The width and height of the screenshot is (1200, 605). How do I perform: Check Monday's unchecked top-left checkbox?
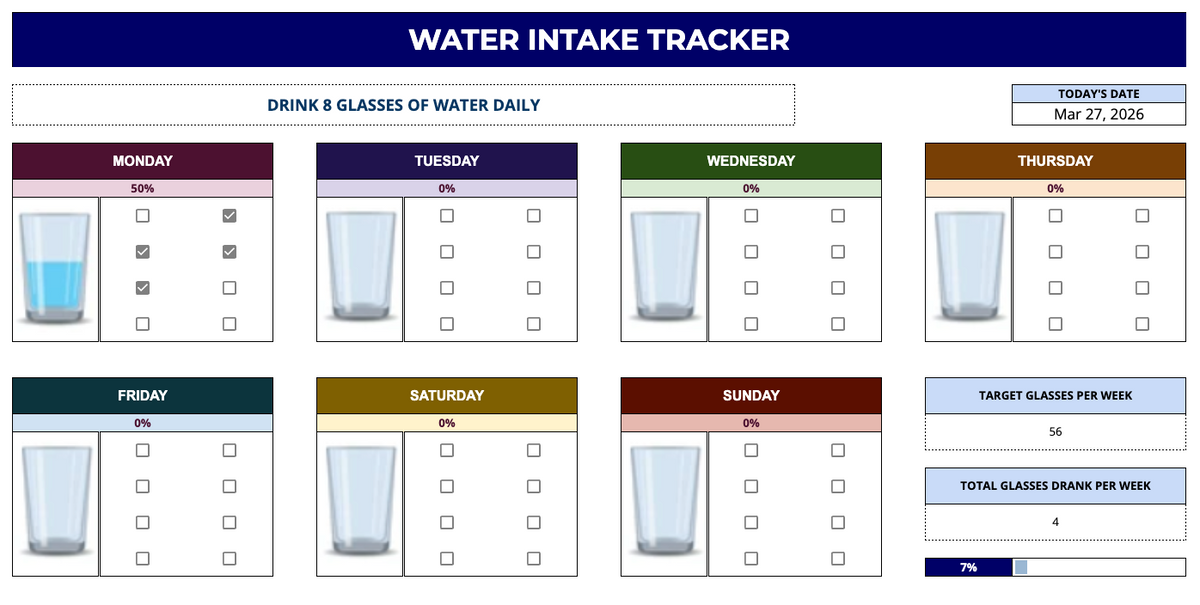click(143, 215)
